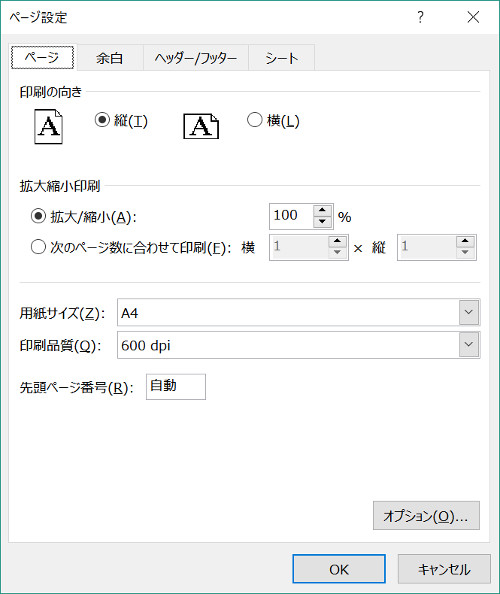Viewport: 500px width, 594px height.
Task: Click the 用紙サイズ(Z): label
Action: click(62, 313)
